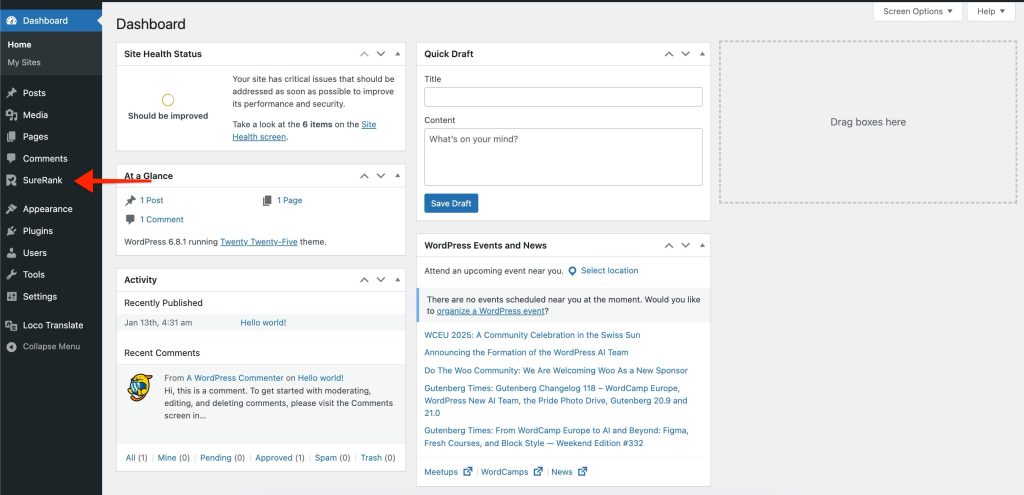Screen dimensions: 1024x495
Task: Click the What's on your mind textarea
Action: [564, 157]
